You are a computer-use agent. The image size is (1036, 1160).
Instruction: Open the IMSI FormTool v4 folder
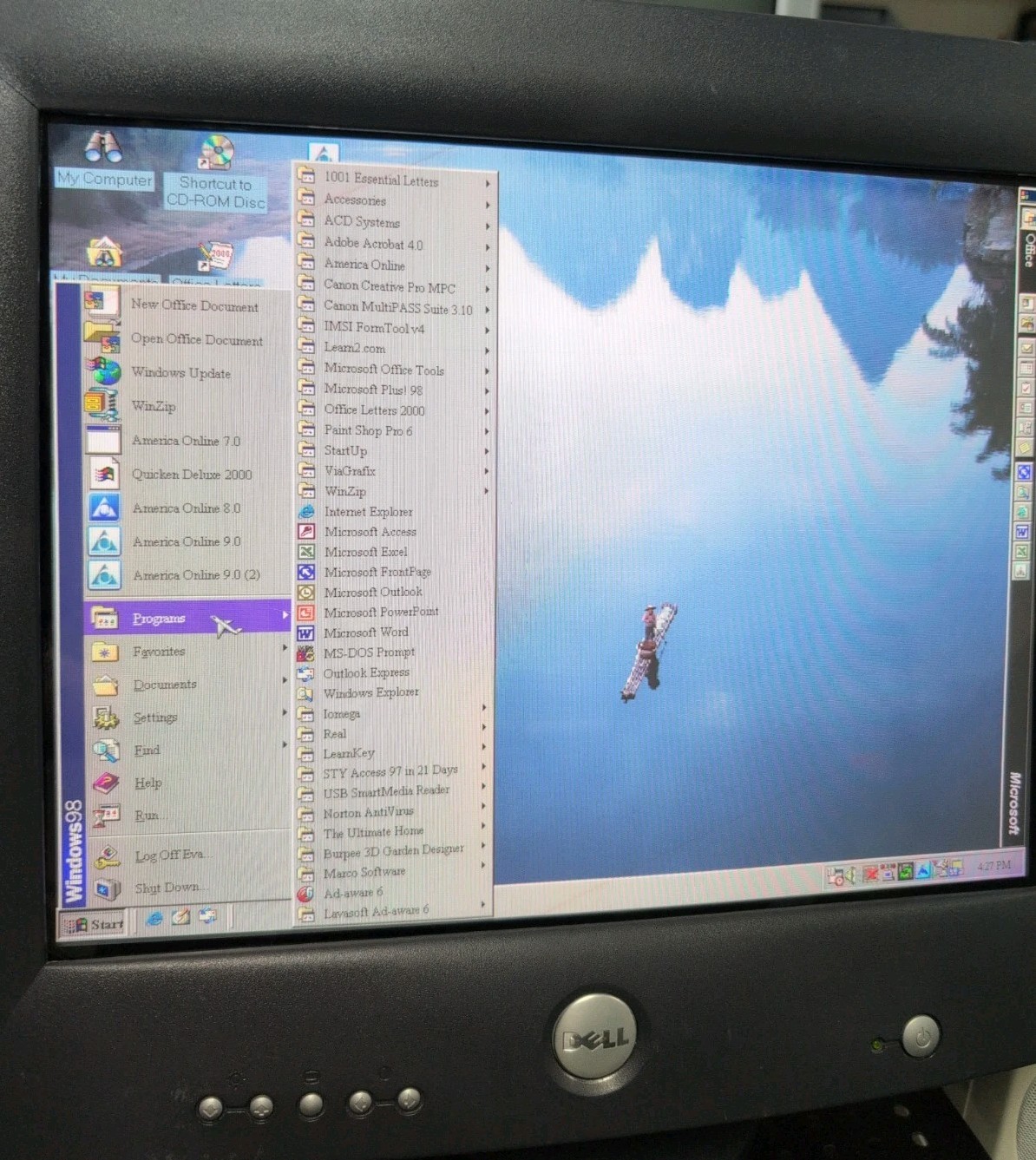coord(396,327)
